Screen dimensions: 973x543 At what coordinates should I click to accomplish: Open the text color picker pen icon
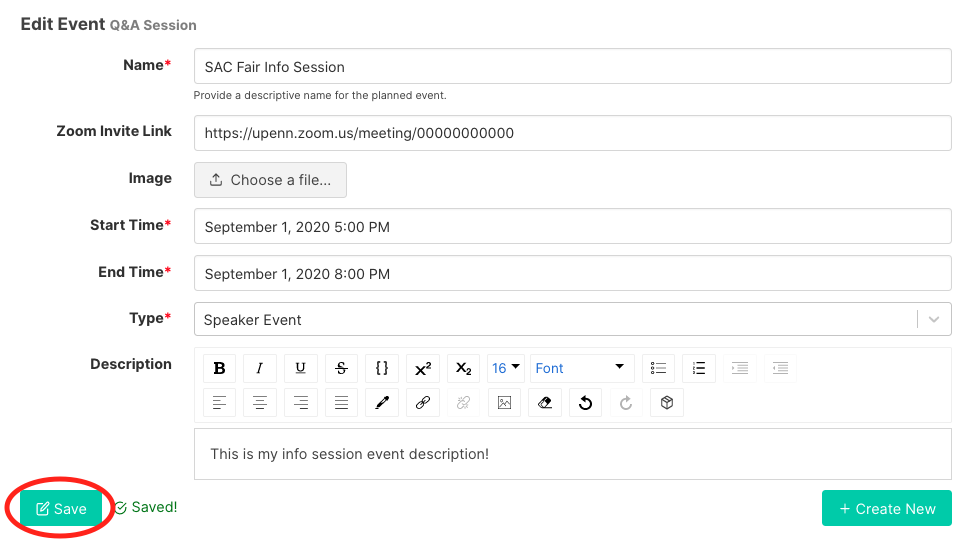[382, 403]
